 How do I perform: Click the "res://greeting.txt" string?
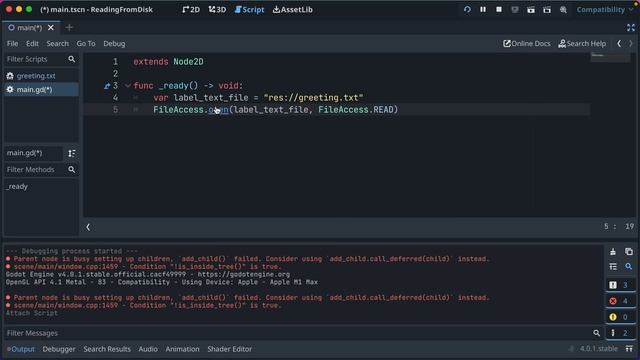click(x=313, y=98)
